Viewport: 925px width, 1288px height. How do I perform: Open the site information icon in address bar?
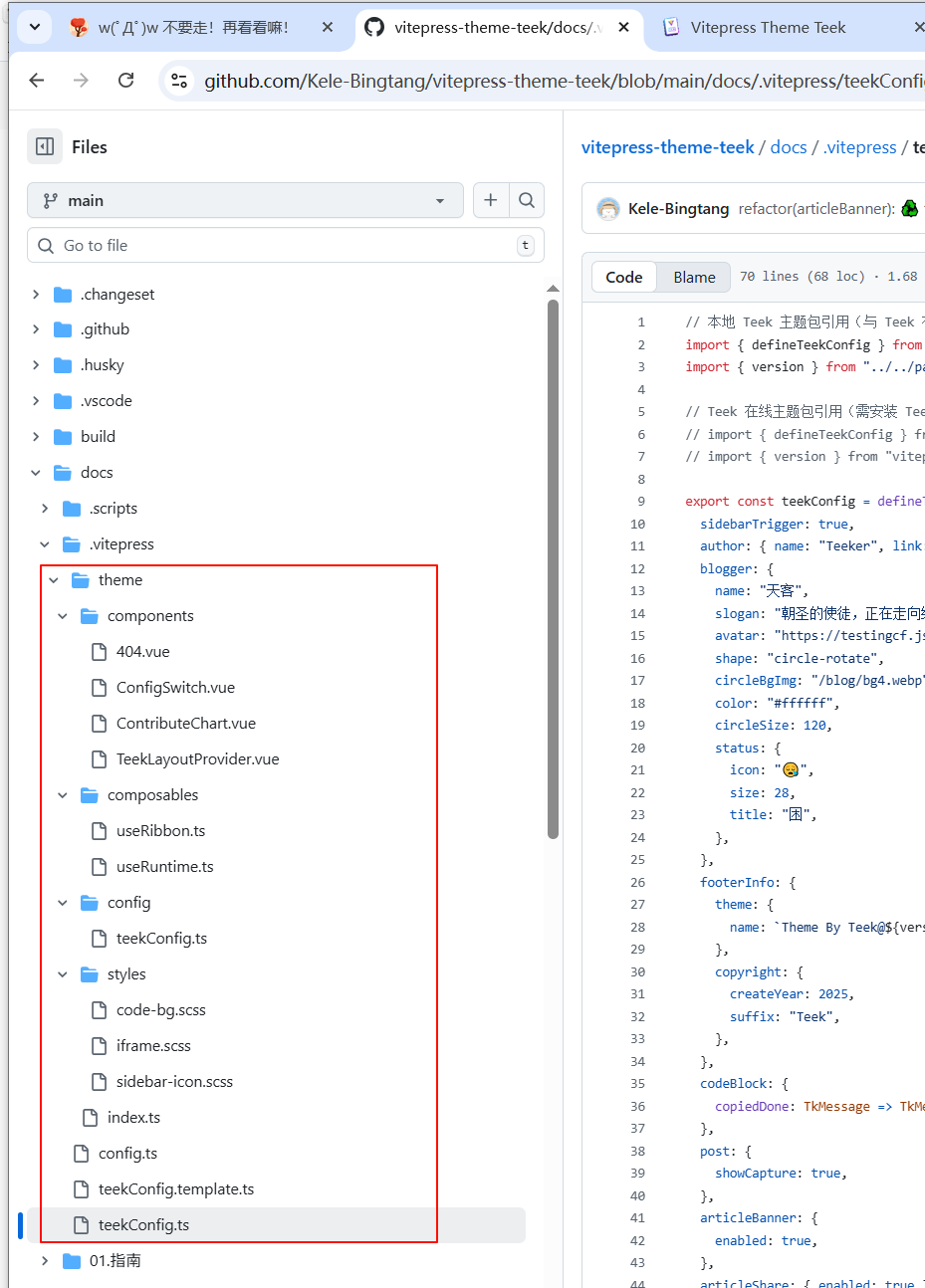[179, 81]
